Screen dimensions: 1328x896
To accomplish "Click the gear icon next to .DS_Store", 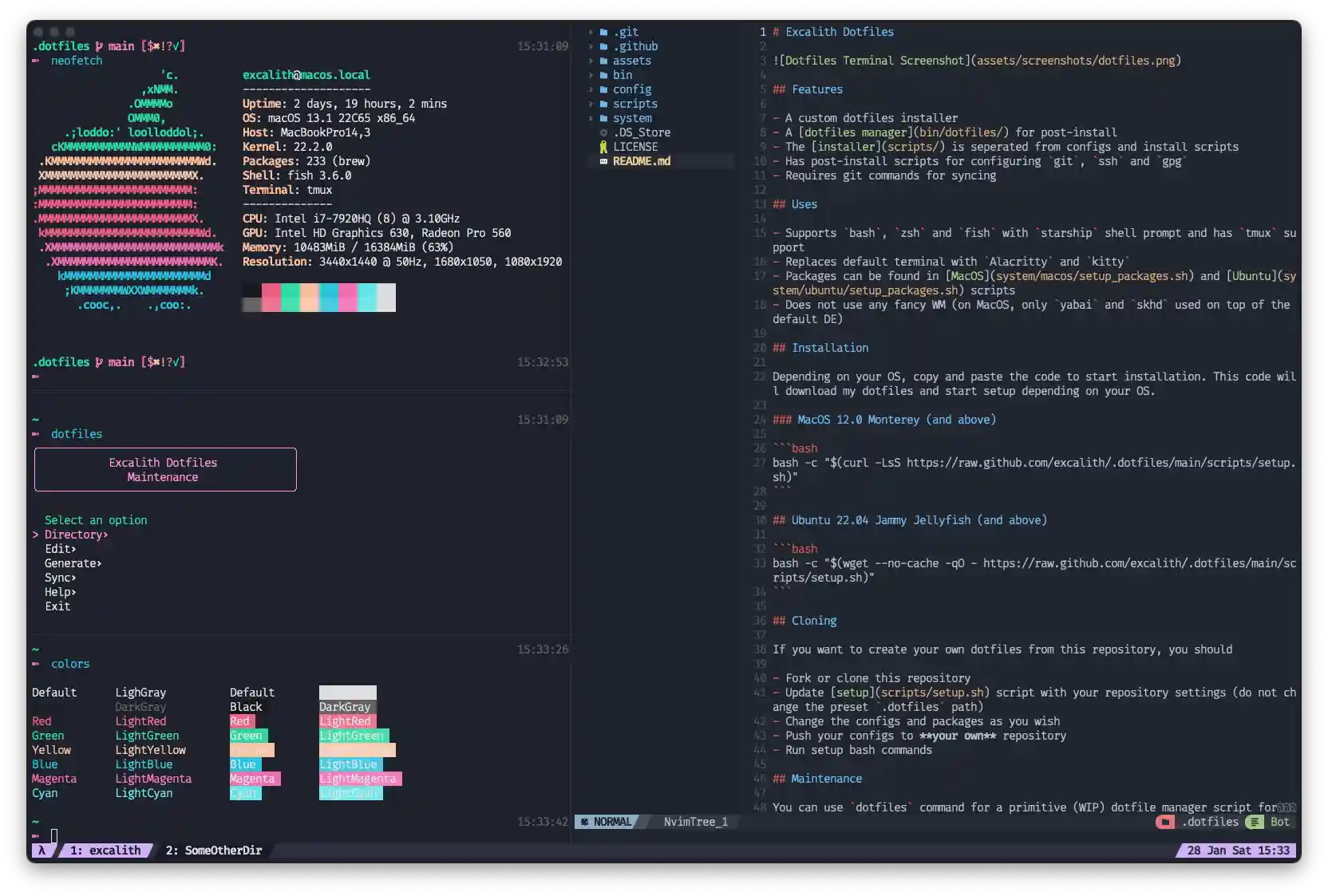I will (603, 132).
